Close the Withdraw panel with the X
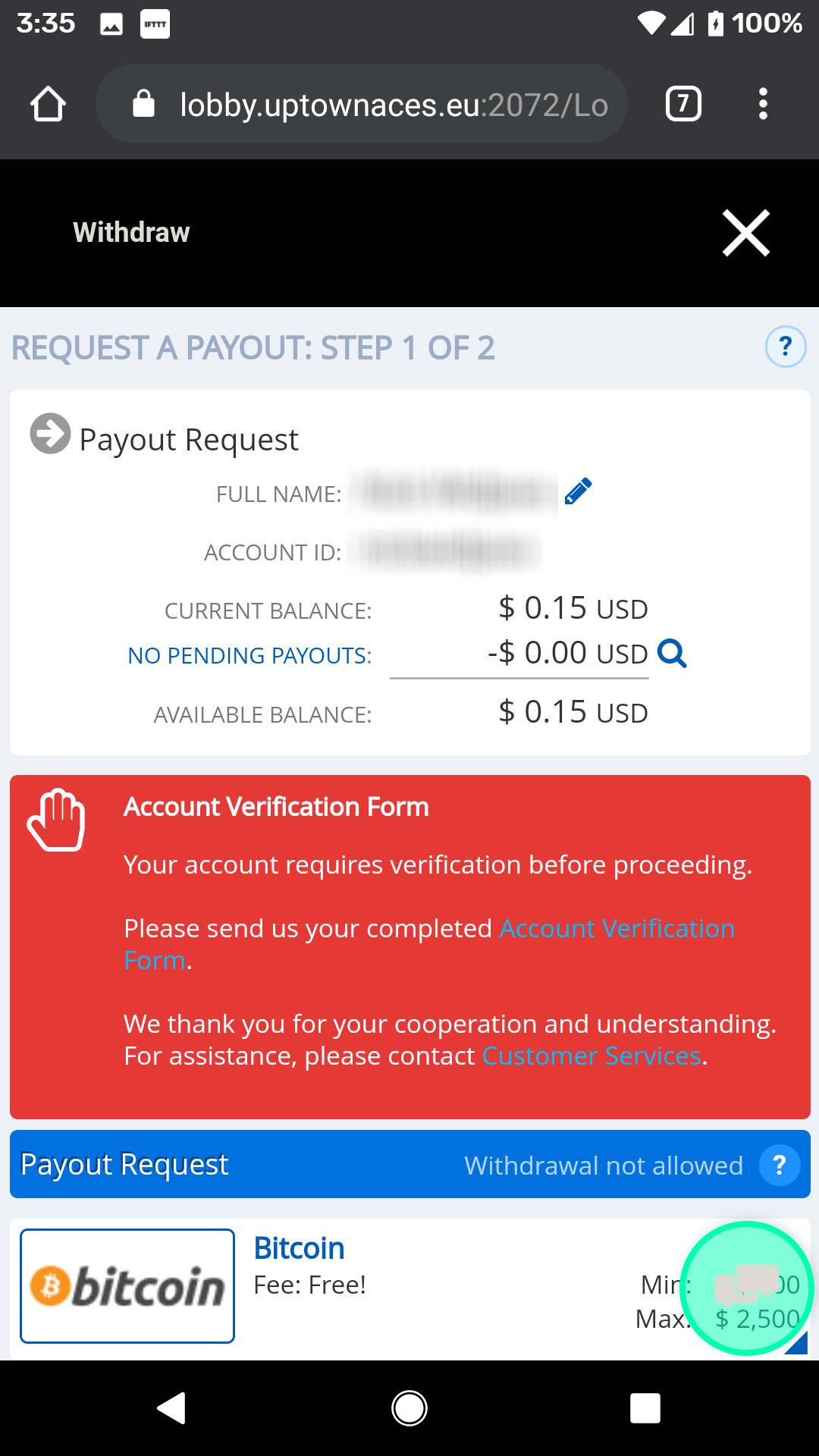The image size is (819, 1456). pyautogui.click(x=746, y=233)
